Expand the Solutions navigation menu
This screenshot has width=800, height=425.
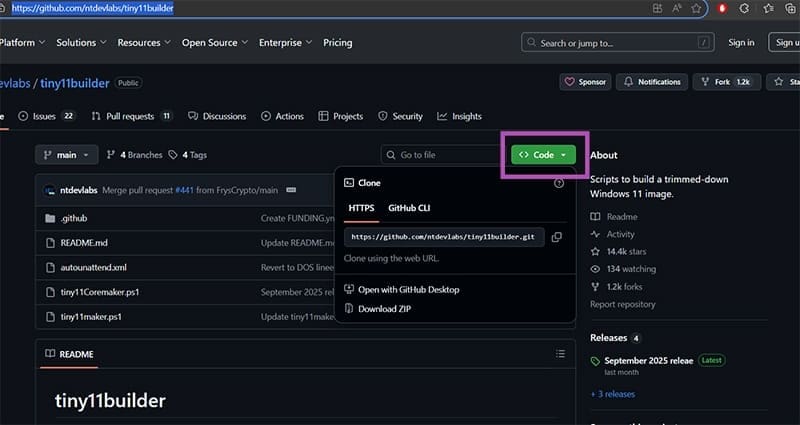[81, 43]
